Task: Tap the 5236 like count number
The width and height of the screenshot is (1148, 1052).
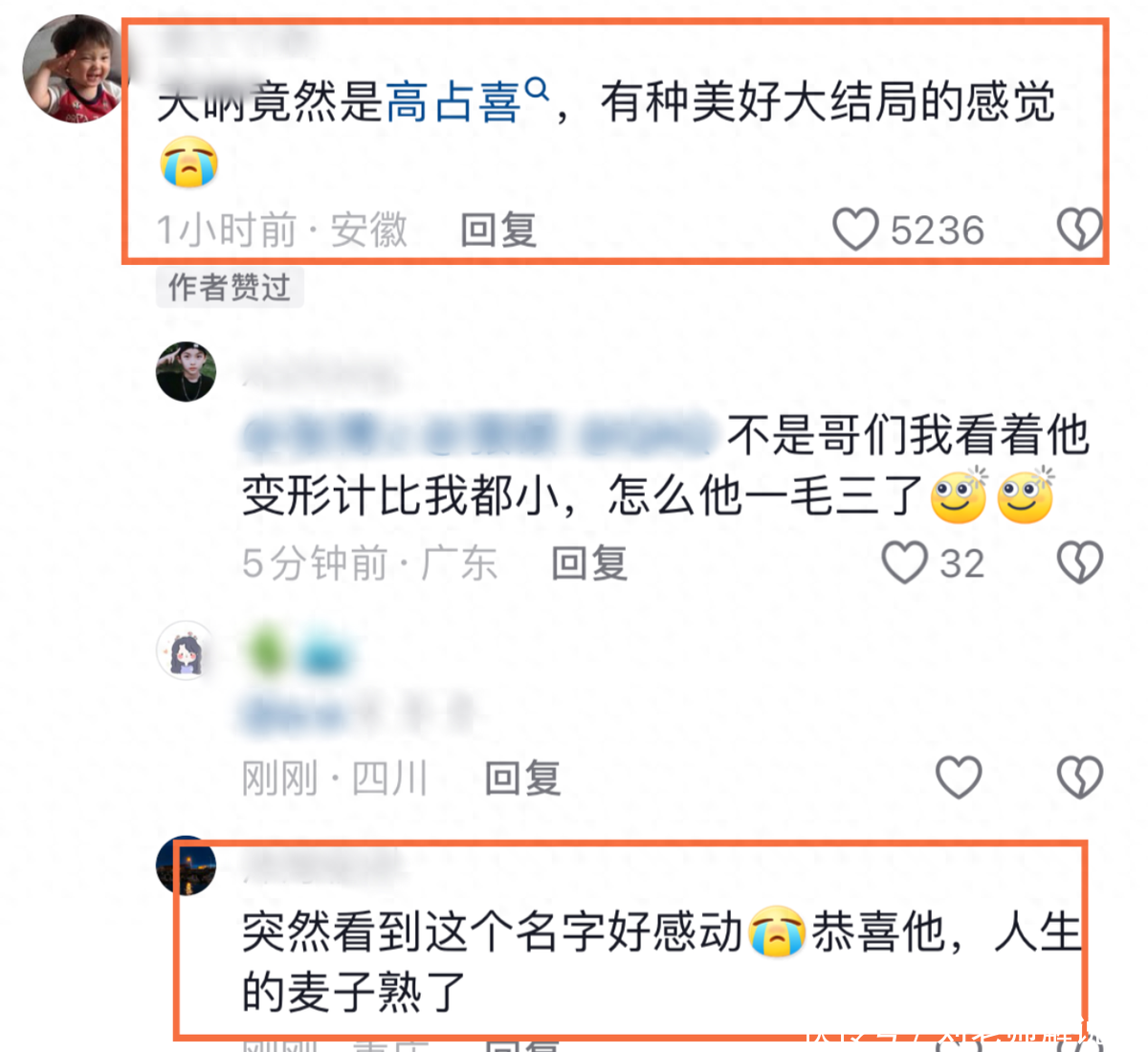Action: 938,230
